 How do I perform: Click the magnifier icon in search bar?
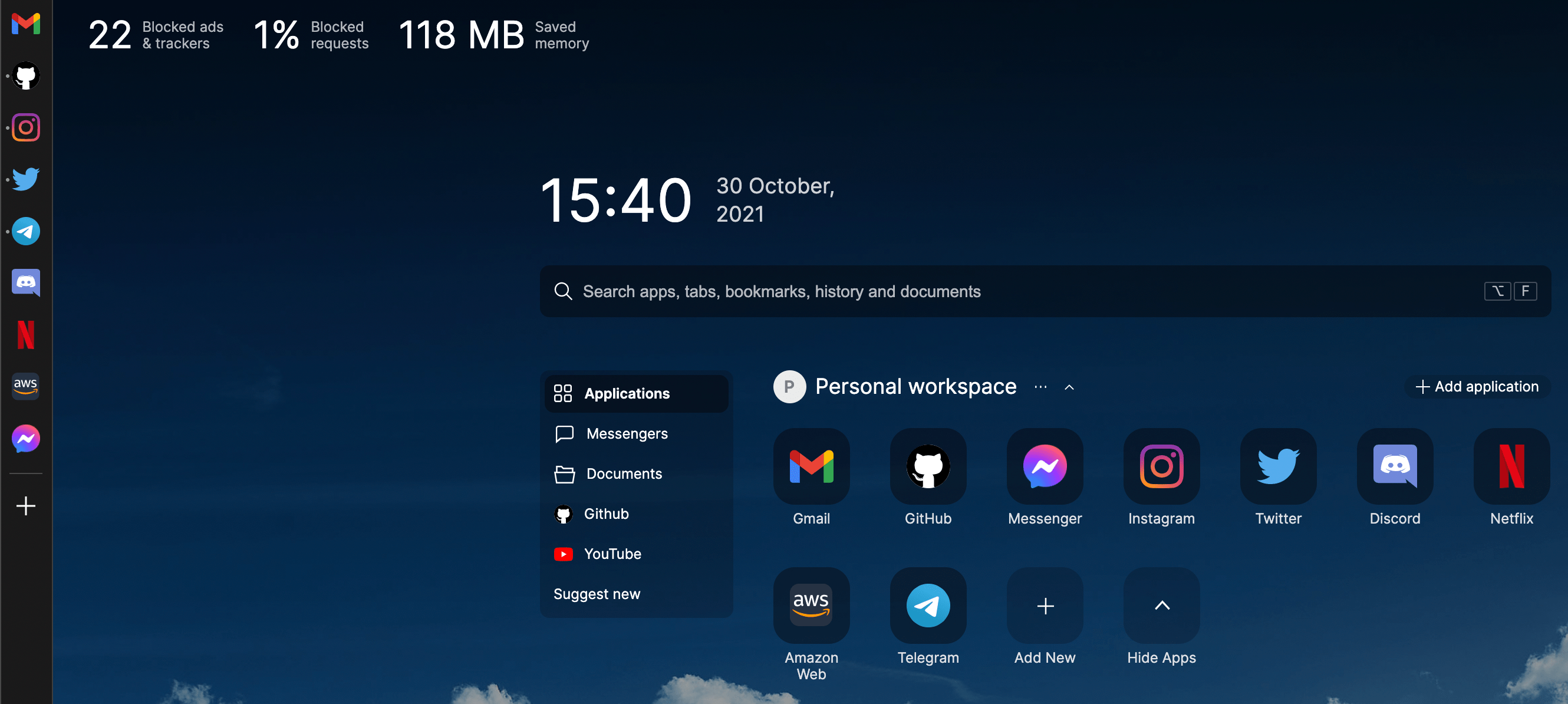[x=563, y=291]
